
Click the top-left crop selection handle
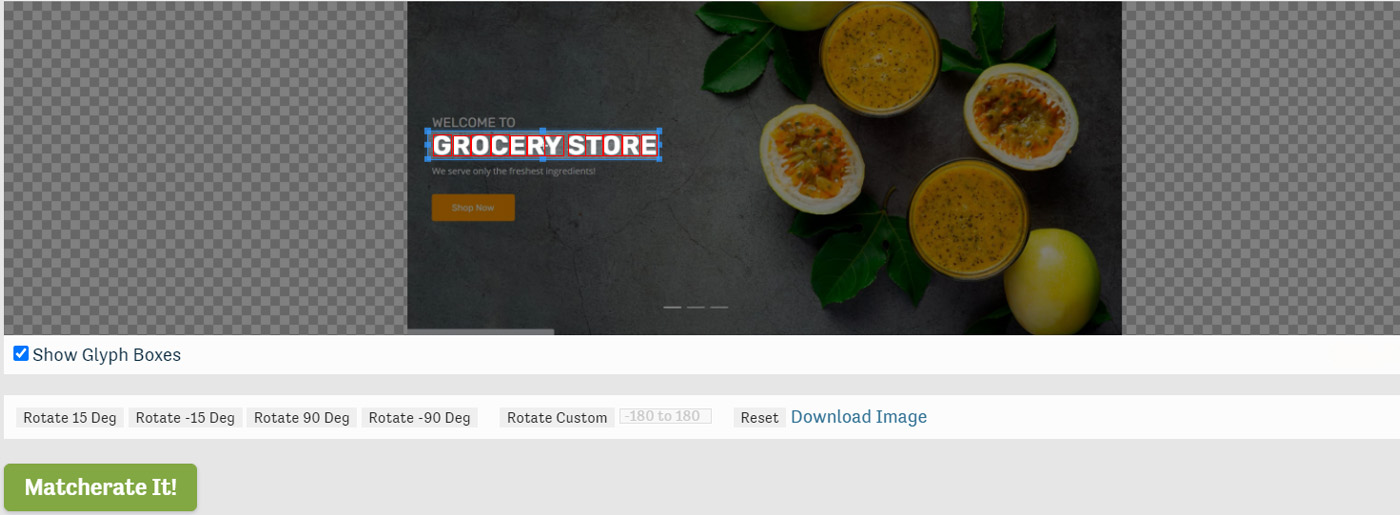(x=428, y=131)
